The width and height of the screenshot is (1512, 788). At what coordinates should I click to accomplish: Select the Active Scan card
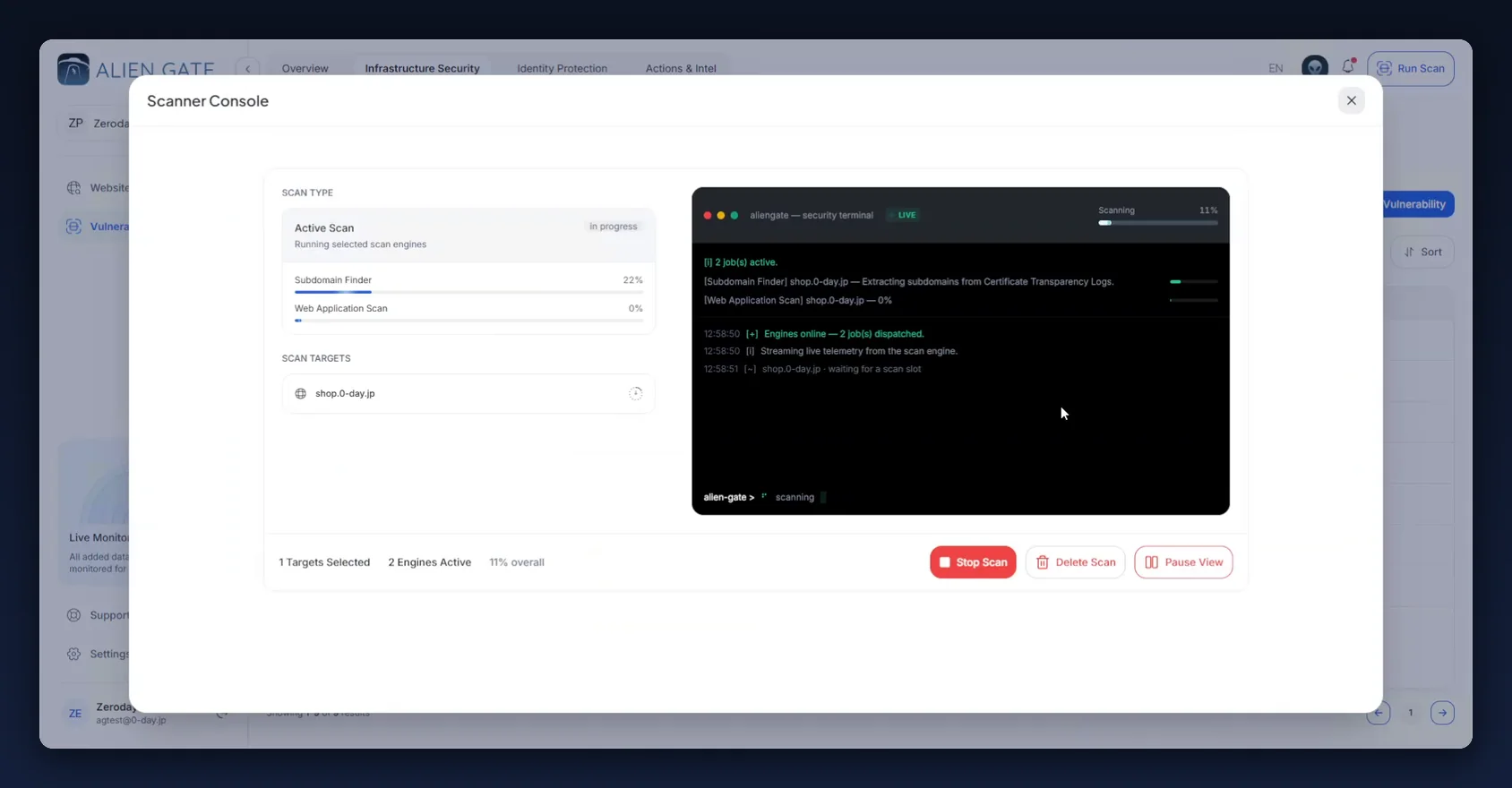[x=468, y=236]
